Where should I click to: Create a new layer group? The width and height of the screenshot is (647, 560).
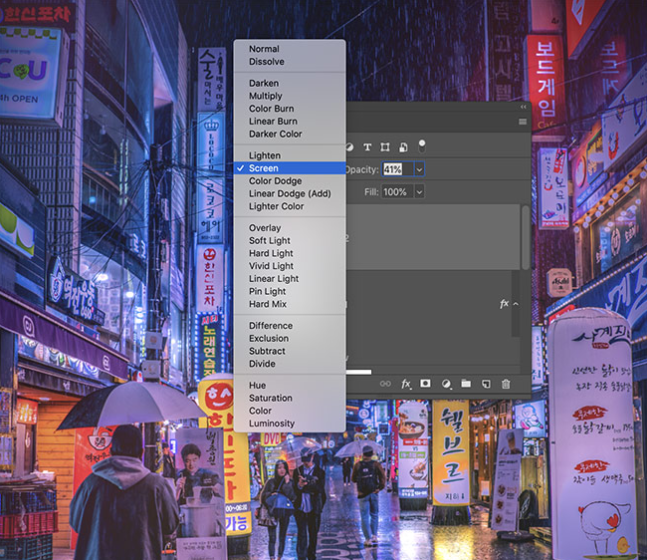point(466,384)
